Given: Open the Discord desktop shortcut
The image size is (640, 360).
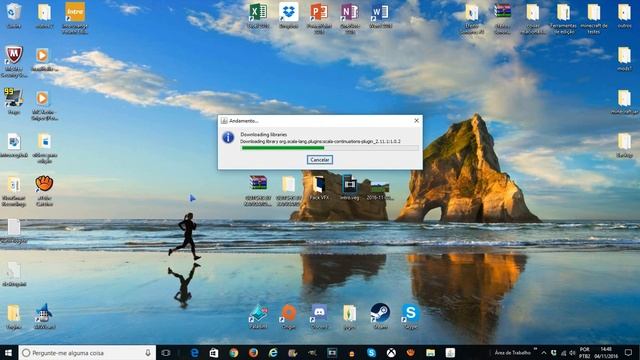Looking at the screenshot, I should 319,316.
